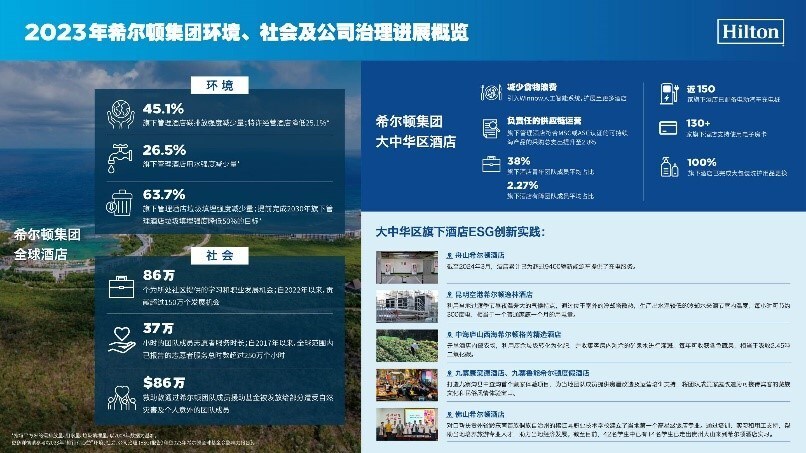
Task: Click the globe-in-hands icon beside 45.1%
Action: click(x=120, y=115)
